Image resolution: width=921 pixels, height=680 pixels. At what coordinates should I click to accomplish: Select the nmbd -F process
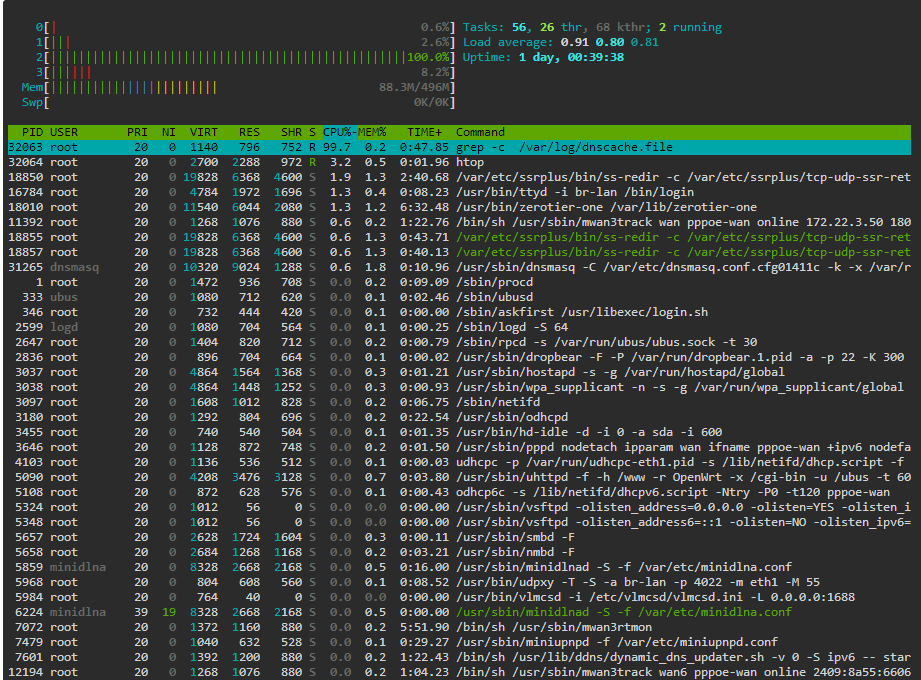pyautogui.click(x=459, y=552)
